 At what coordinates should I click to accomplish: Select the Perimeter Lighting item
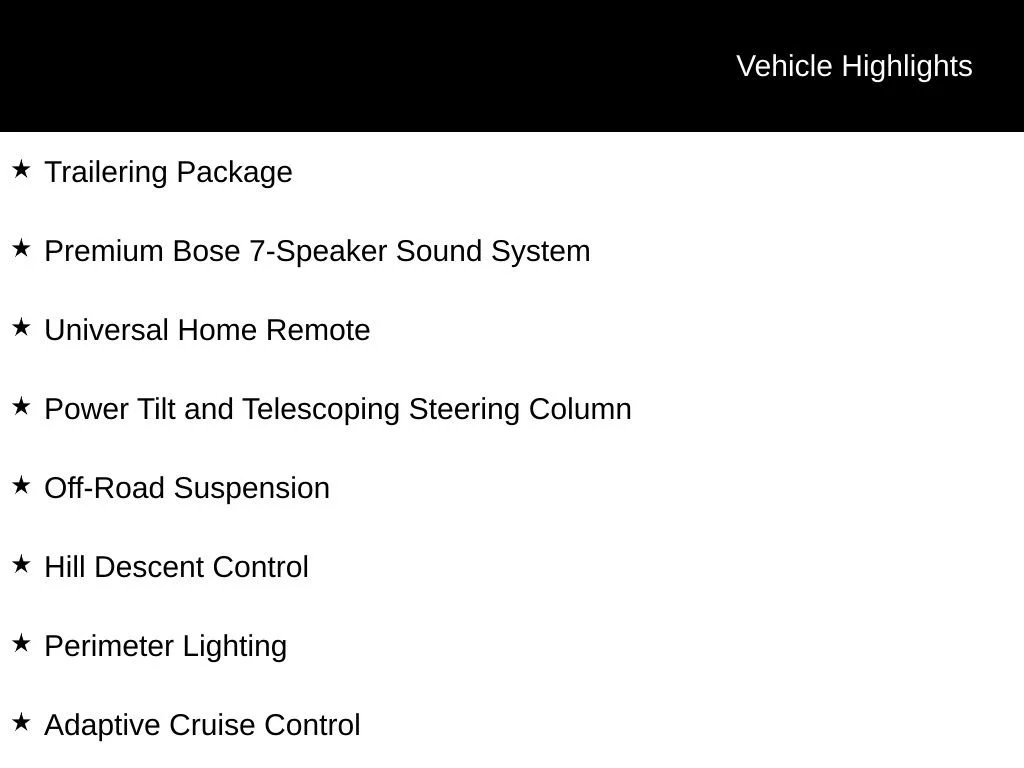166,647
